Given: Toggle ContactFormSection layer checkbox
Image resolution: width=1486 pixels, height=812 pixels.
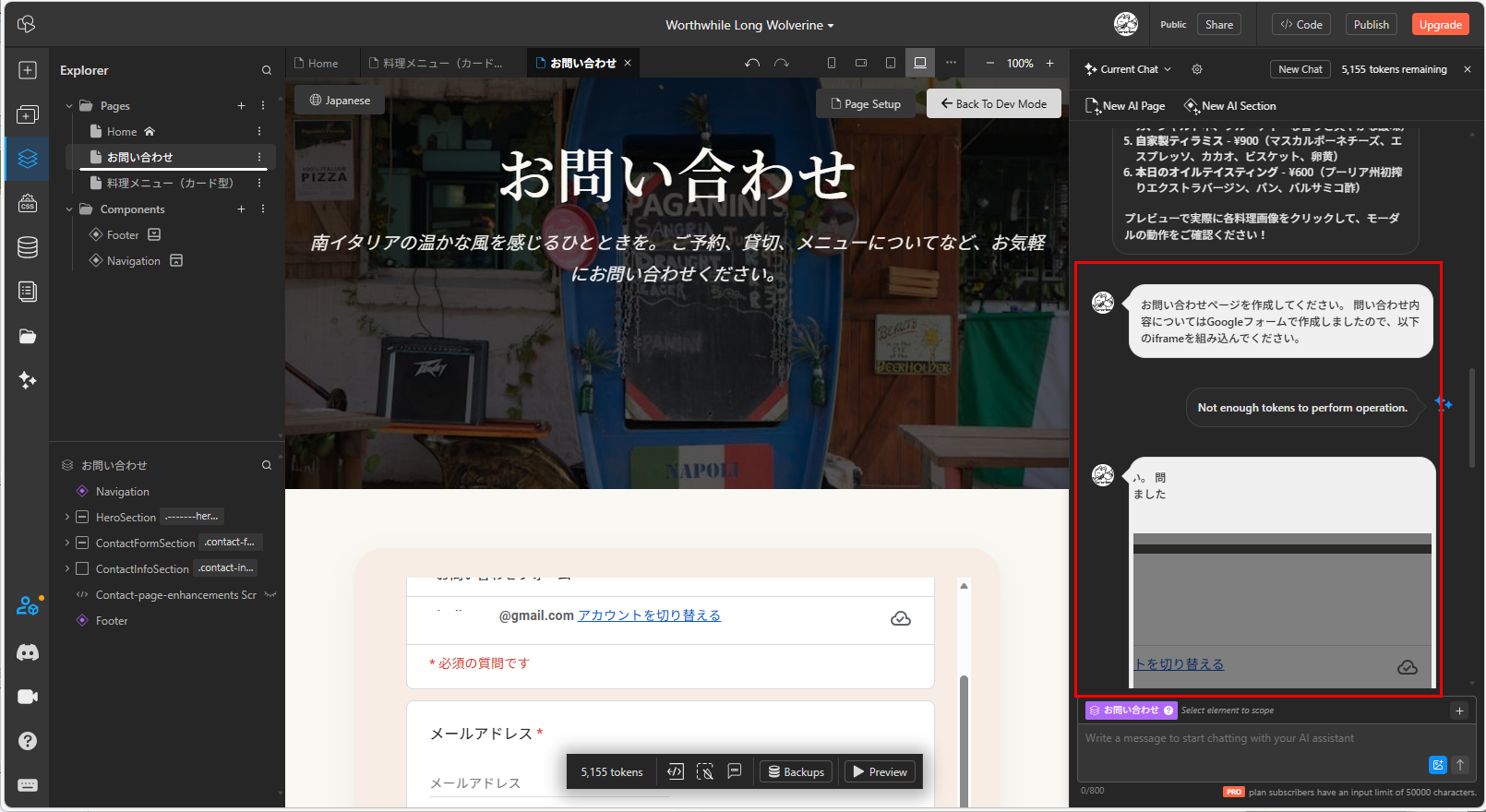Looking at the screenshot, I should coord(82,543).
